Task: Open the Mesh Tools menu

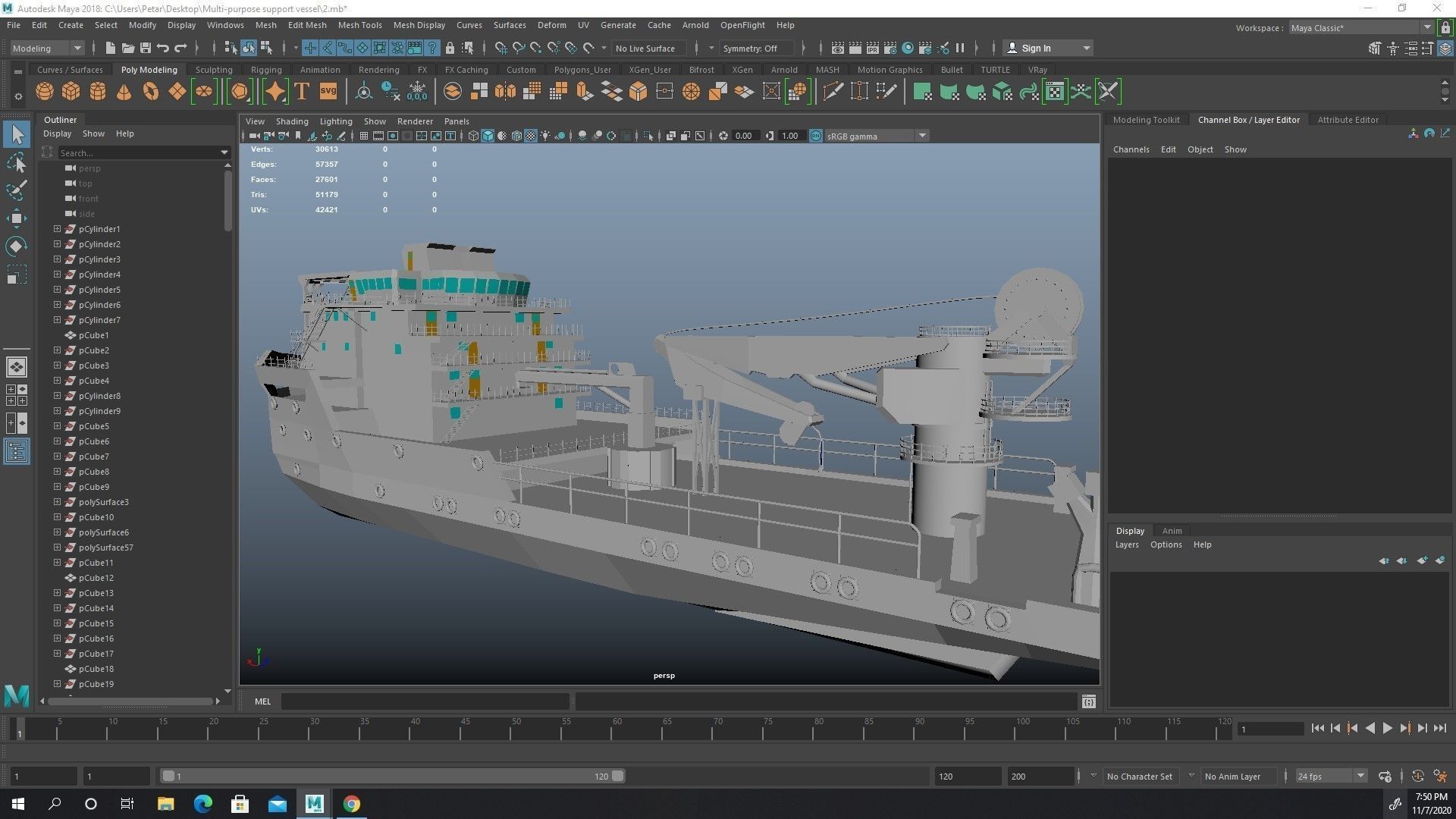Action: (359, 25)
